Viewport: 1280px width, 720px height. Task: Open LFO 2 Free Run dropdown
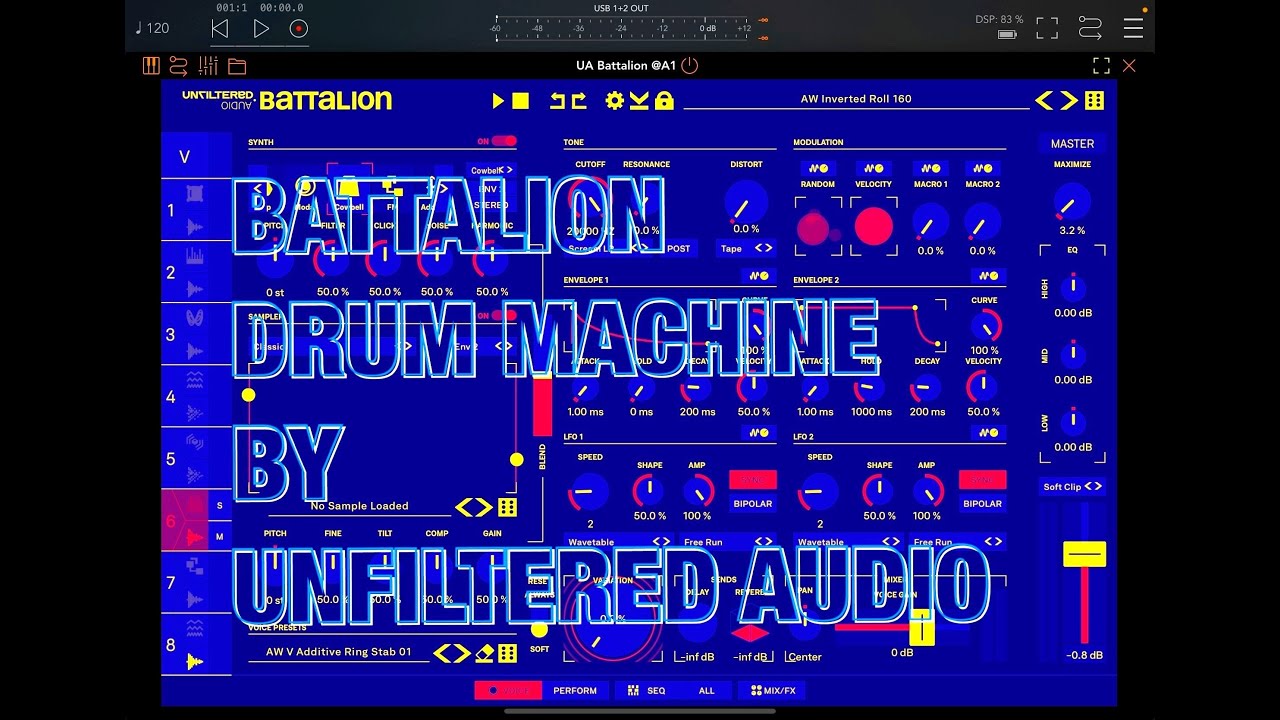(x=957, y=542)
